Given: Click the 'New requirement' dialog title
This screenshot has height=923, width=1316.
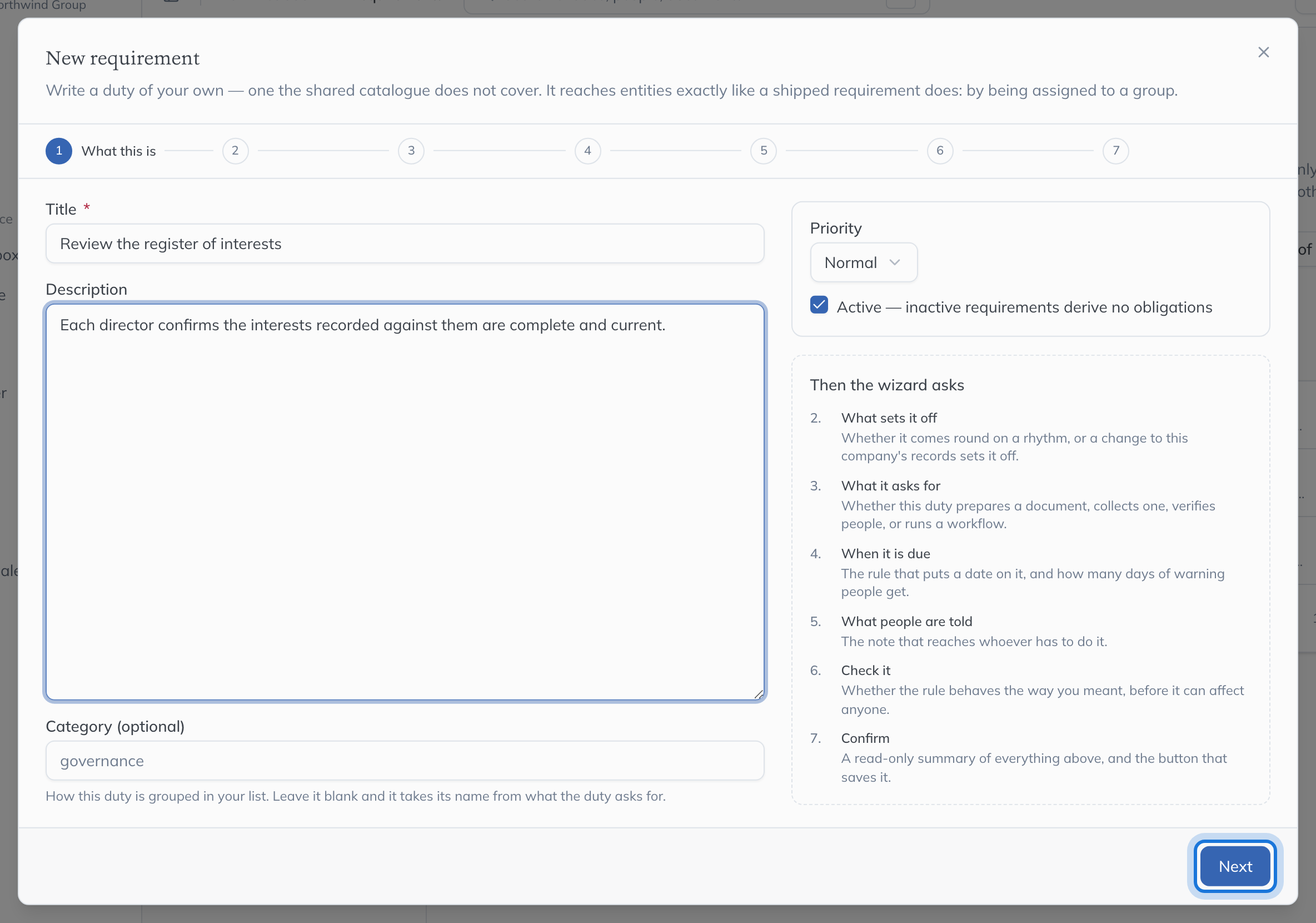Looking at the screenshot, I should click(x=123, y=58).
